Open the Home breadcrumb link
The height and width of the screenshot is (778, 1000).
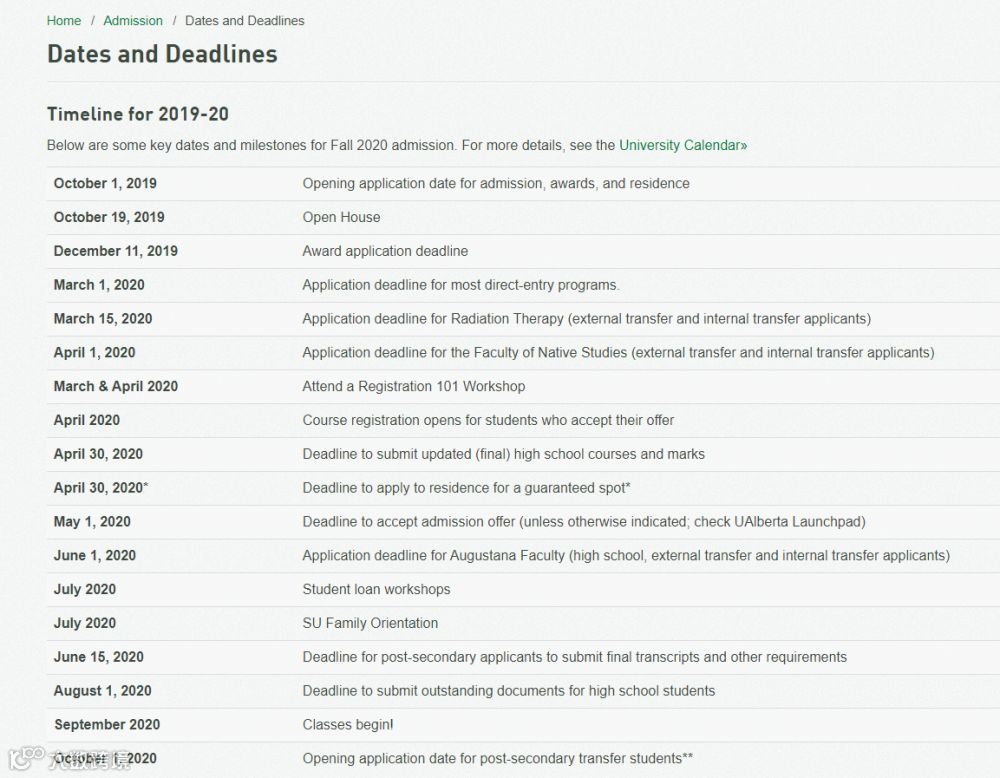point(64,21)
